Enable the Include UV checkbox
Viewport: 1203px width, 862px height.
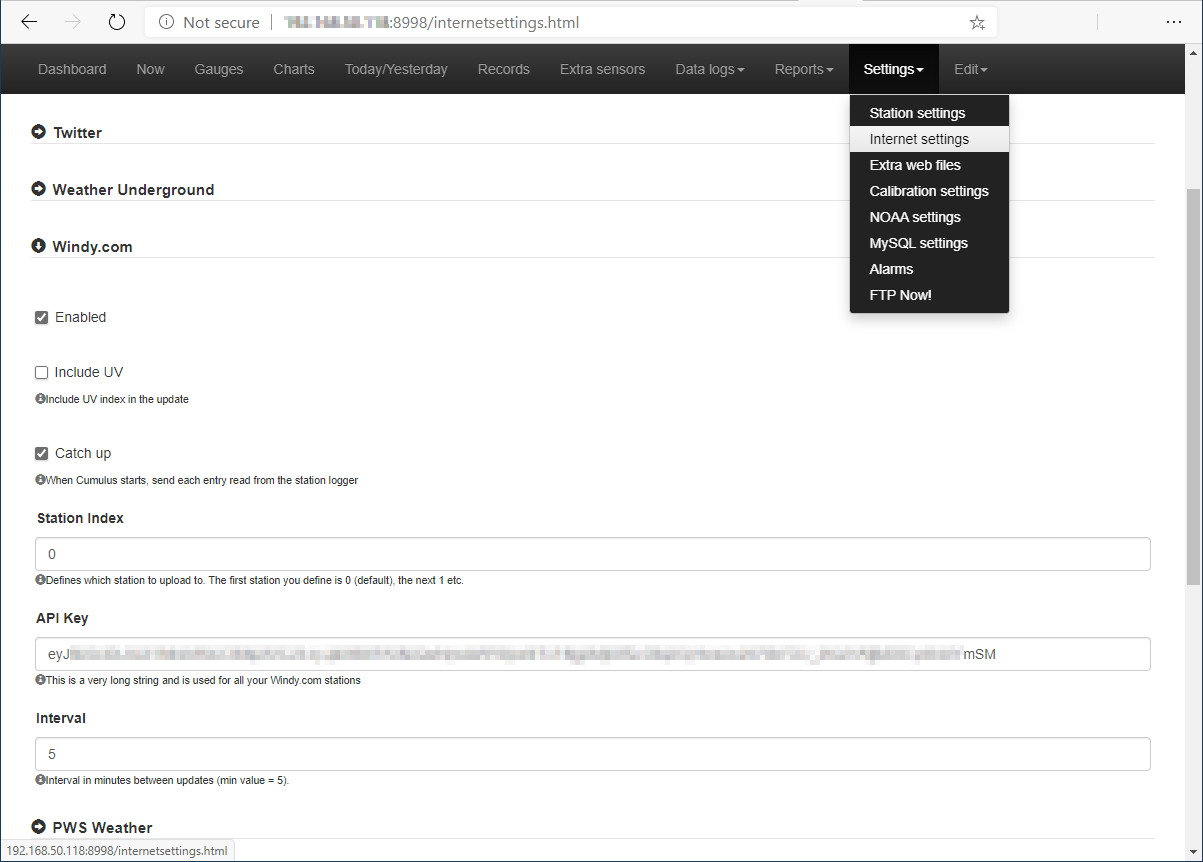41,372
